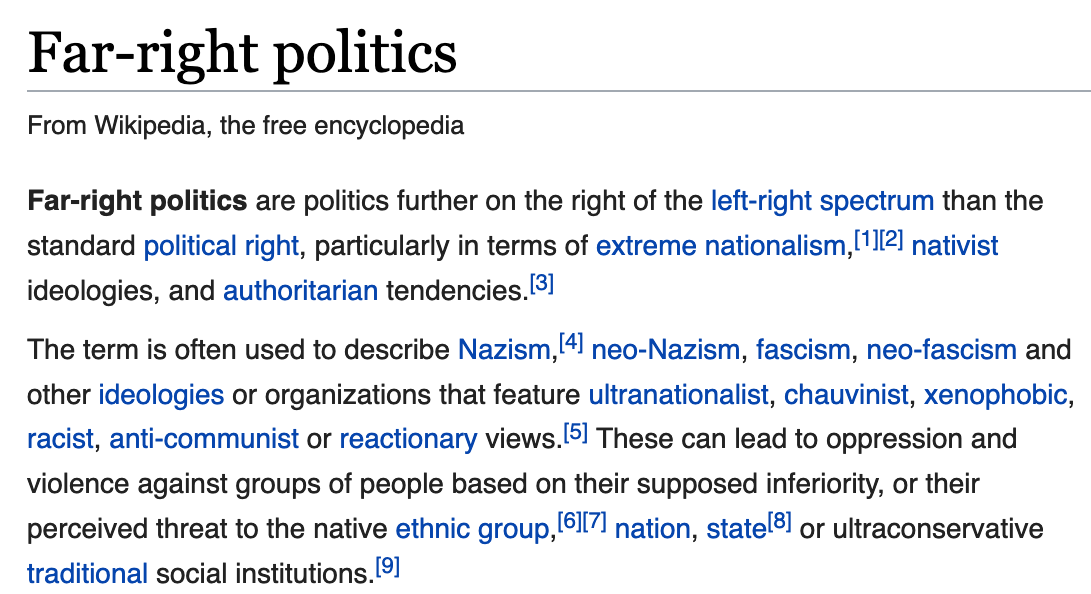Visit the xenophobic article link

pyautogui.click(x=995, y=394)
